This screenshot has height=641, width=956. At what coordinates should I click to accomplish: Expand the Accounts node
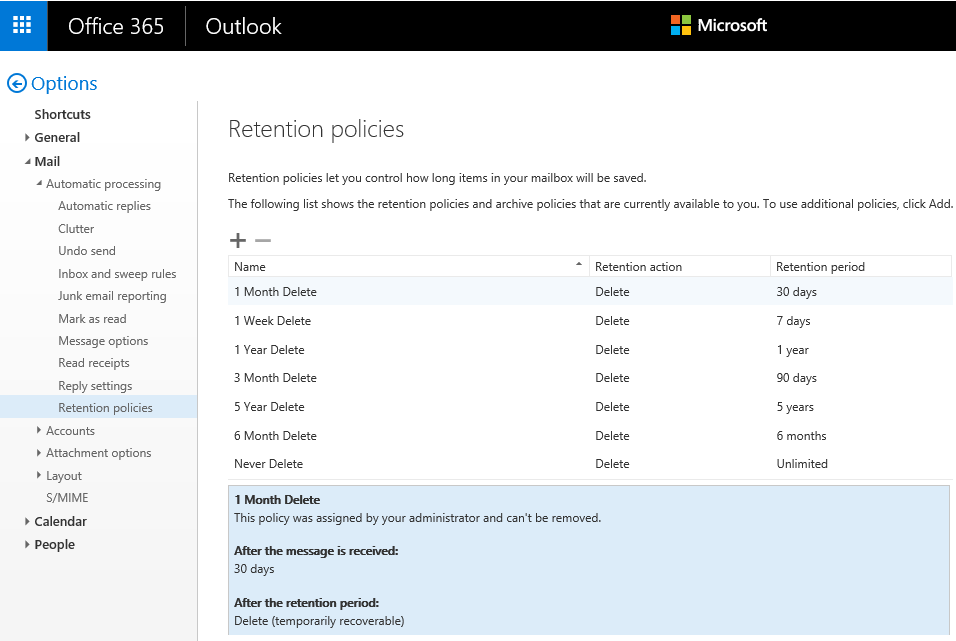click(39, 431)
